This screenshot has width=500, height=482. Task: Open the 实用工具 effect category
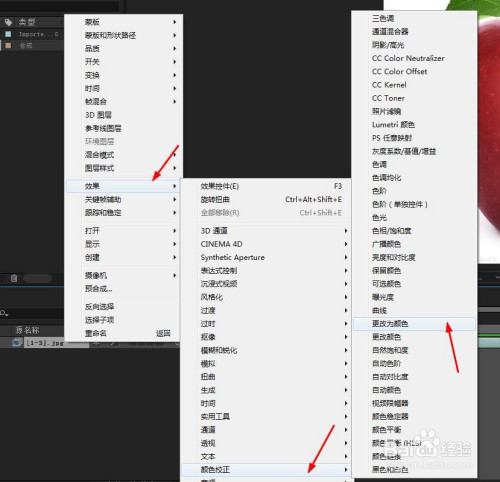[266, 416]
